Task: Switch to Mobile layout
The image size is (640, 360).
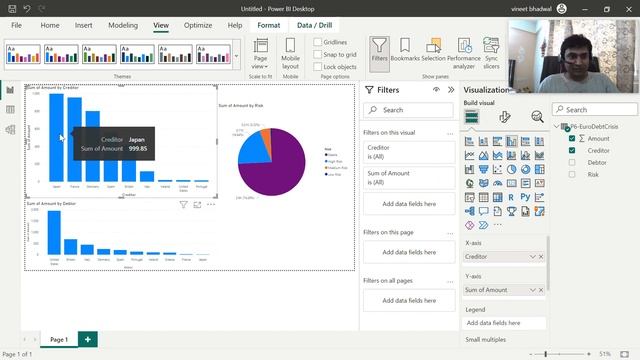Action: 290,53
